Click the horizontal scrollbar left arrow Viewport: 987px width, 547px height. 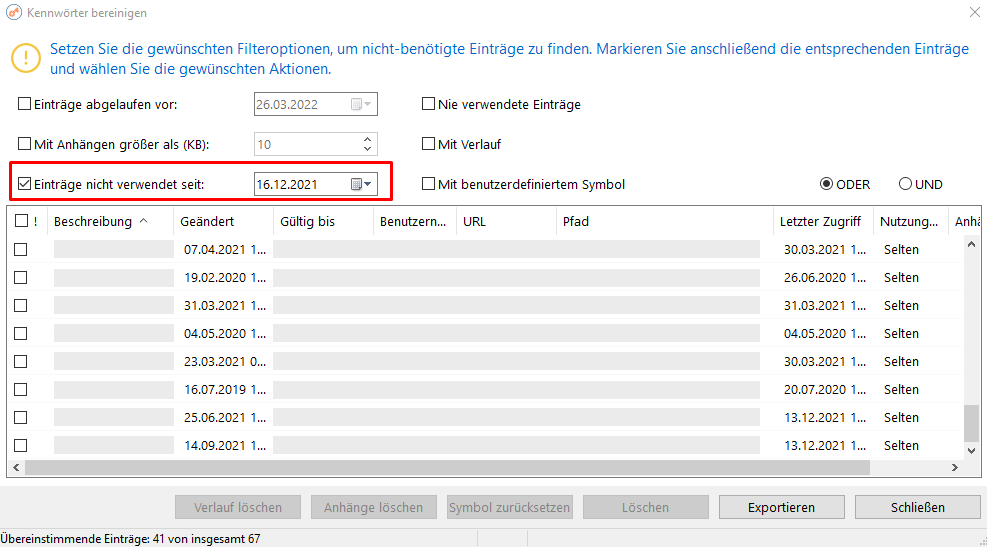(x=16, y=468)
